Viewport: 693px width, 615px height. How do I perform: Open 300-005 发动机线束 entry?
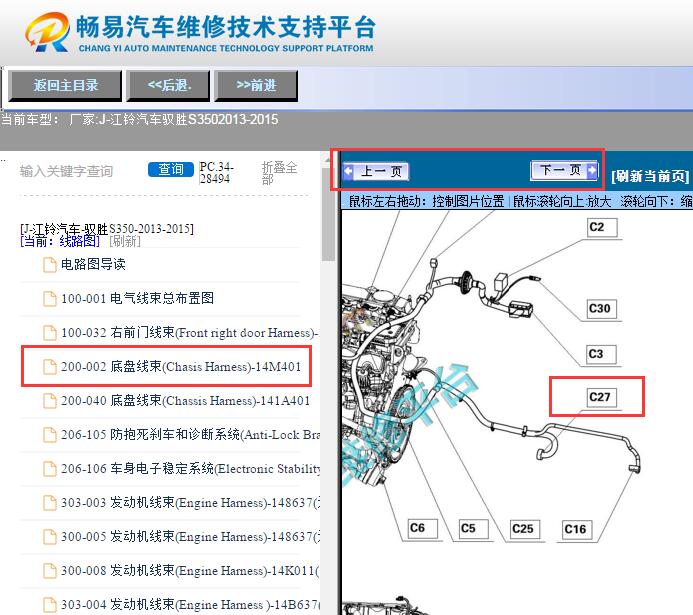pyautogui.click(x=190, y=536)
